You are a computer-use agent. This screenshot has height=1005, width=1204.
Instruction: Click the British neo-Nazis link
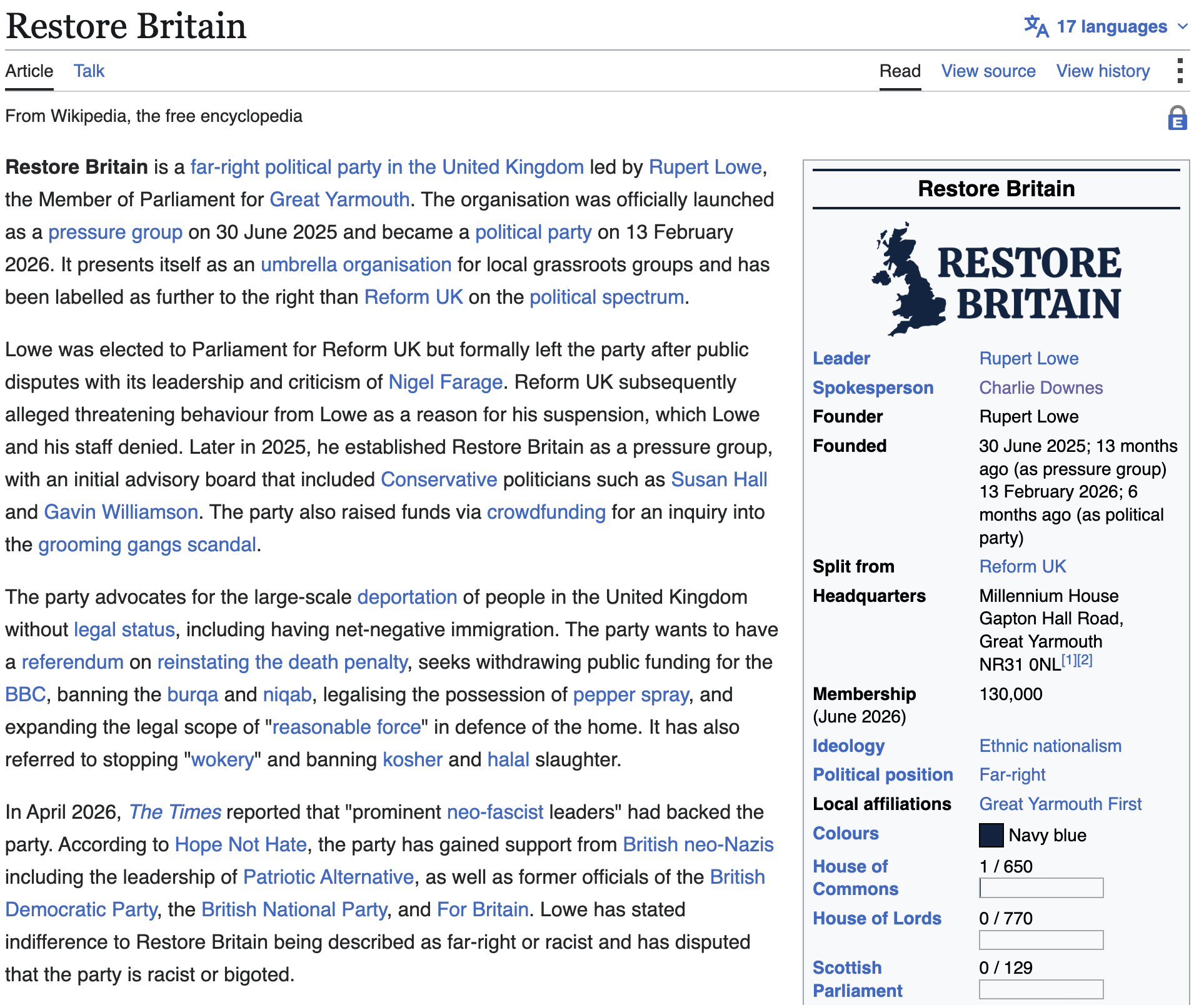[698, 844]
